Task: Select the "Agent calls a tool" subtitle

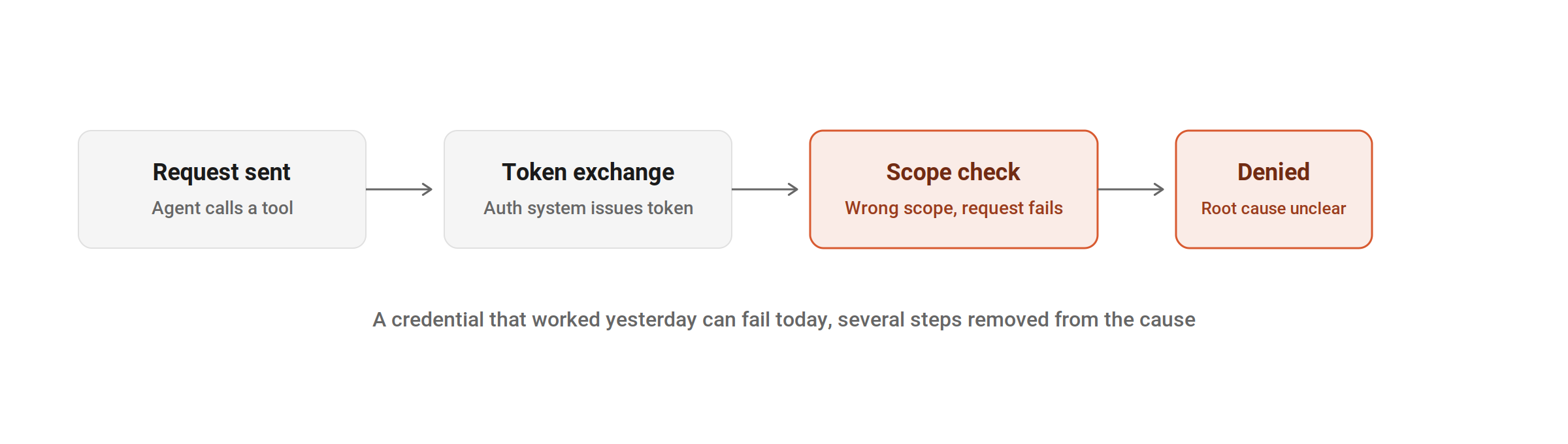Action: [222, 208]
